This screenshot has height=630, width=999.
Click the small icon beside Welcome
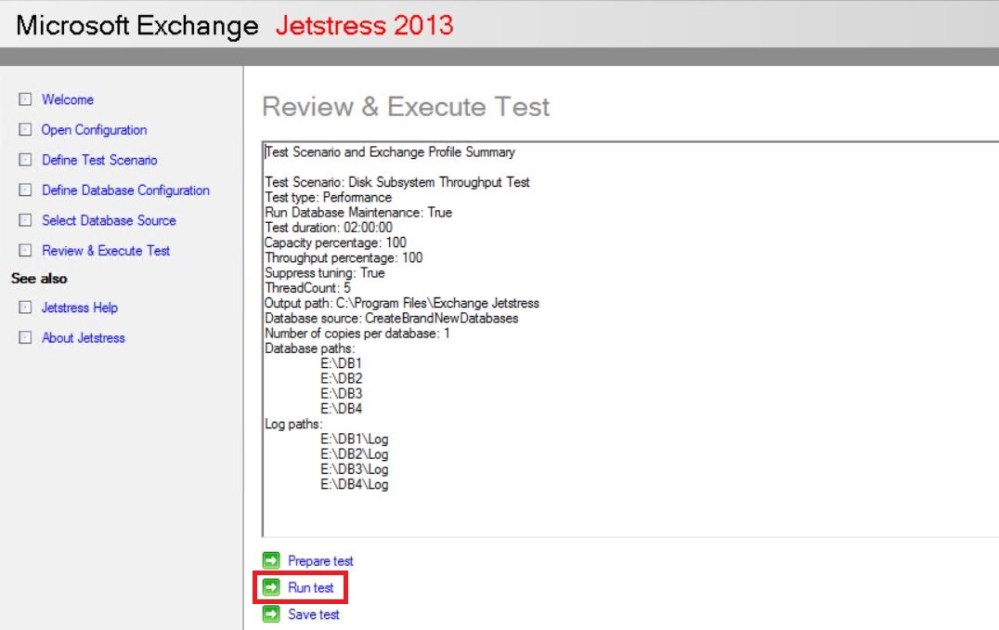(26, 100)
